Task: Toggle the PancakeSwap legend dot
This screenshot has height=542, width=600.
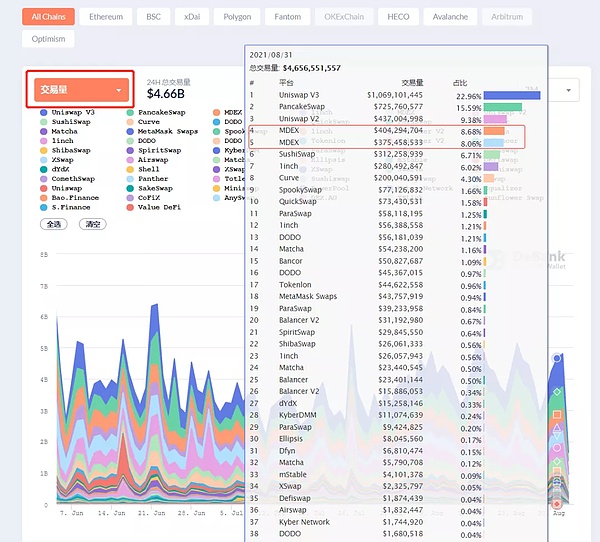Action: pyautogui.click(x=131, y=112)
